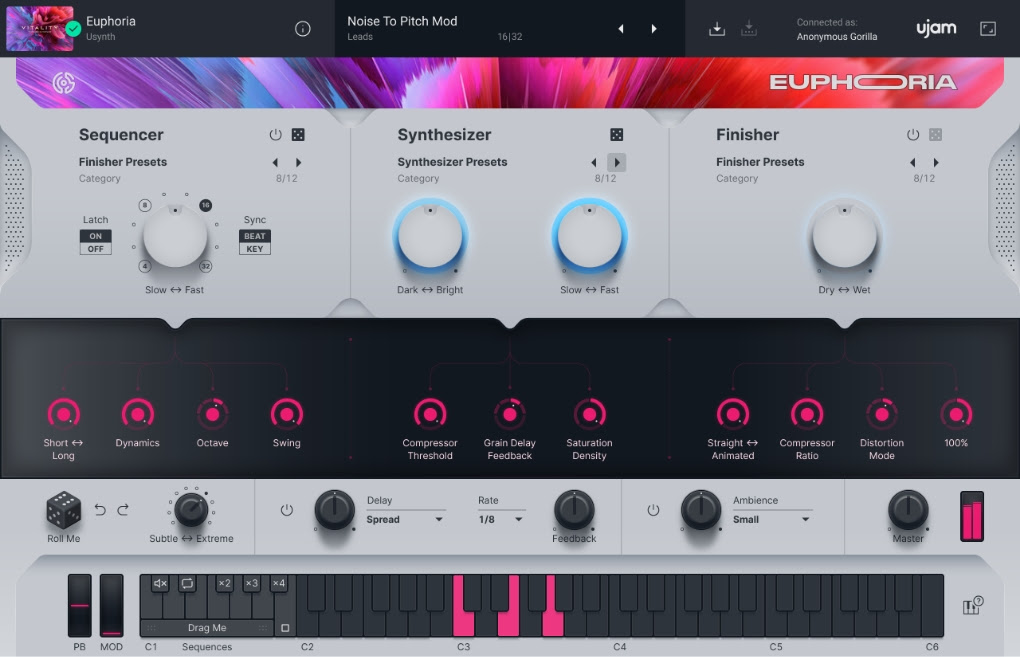Click the Master volume knob
1020x657 pixels.
pos(908,510)
